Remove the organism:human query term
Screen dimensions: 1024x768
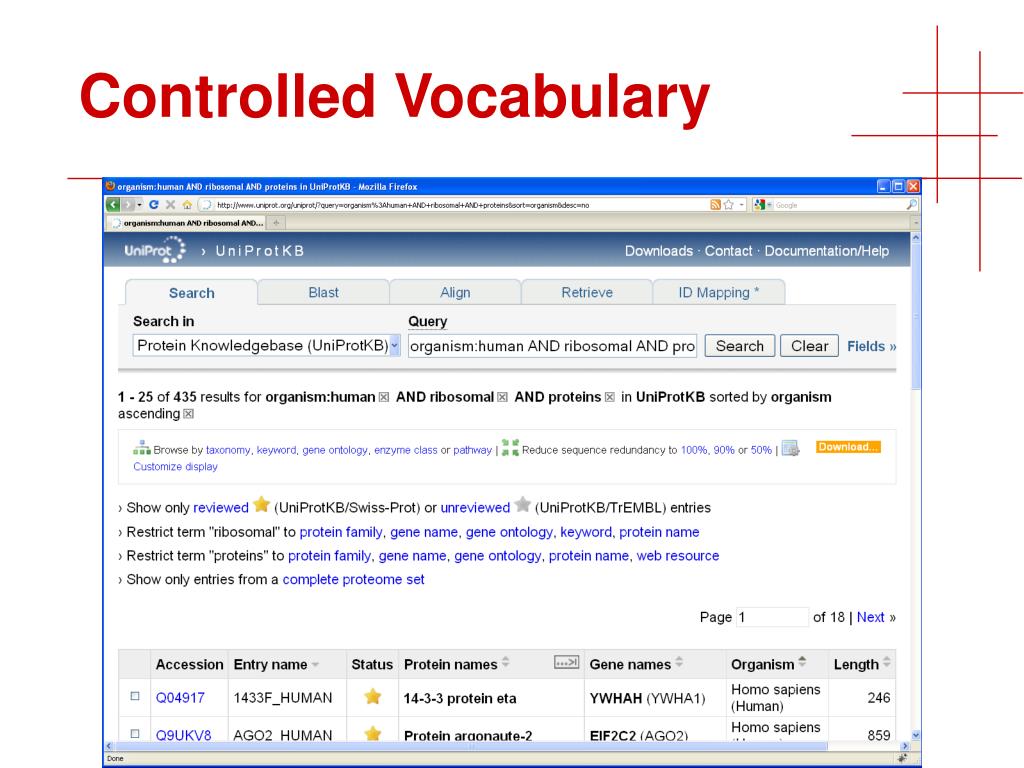(x=384, y=397)
